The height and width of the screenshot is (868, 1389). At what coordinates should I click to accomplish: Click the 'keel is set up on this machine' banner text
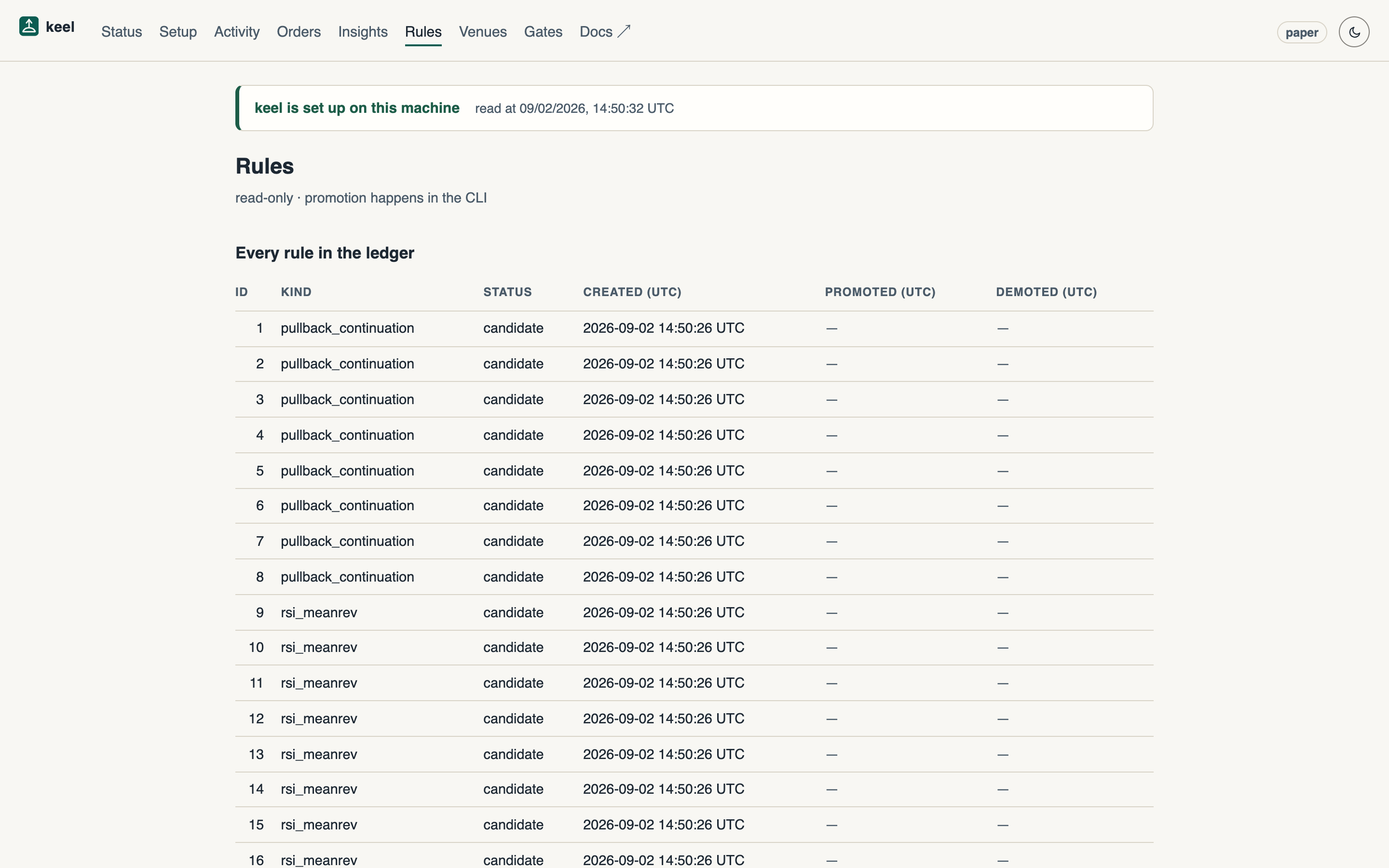point(356,108)
